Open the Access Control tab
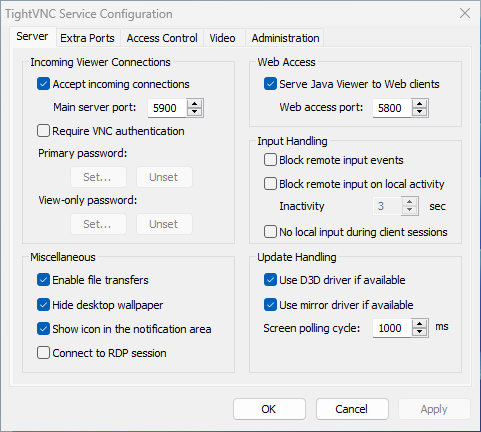The width and height of the screenshot is (481, 432). tap(162, 38)
